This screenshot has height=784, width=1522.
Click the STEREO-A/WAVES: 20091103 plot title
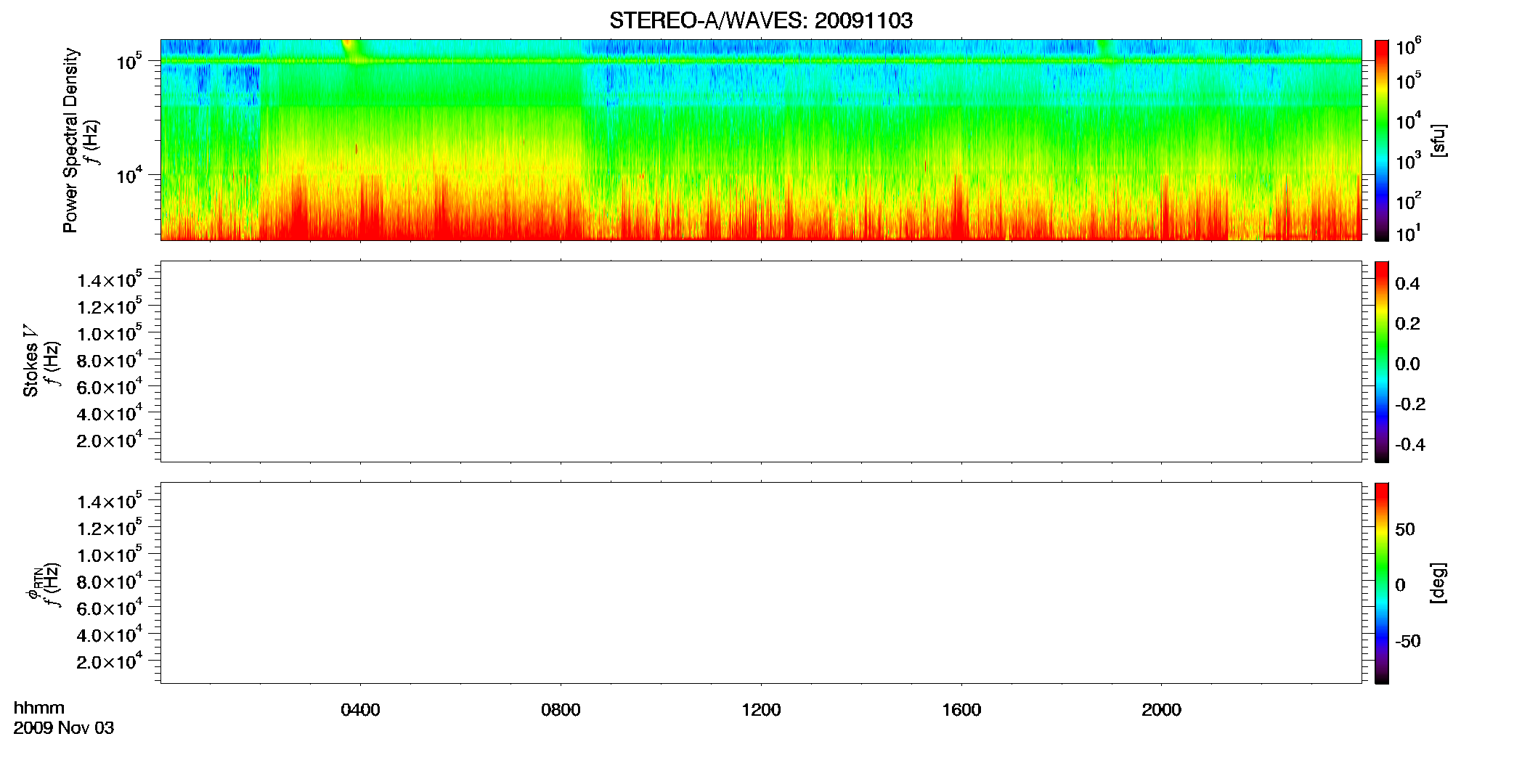[761, 20]
